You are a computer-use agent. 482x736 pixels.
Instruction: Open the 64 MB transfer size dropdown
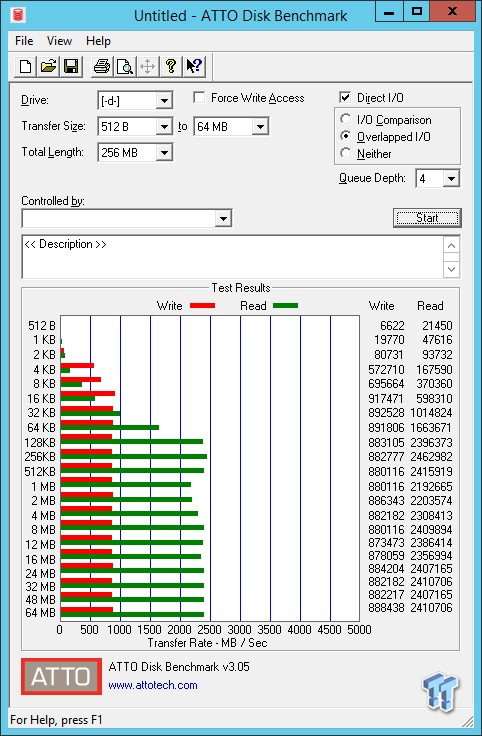coord(260,127)
